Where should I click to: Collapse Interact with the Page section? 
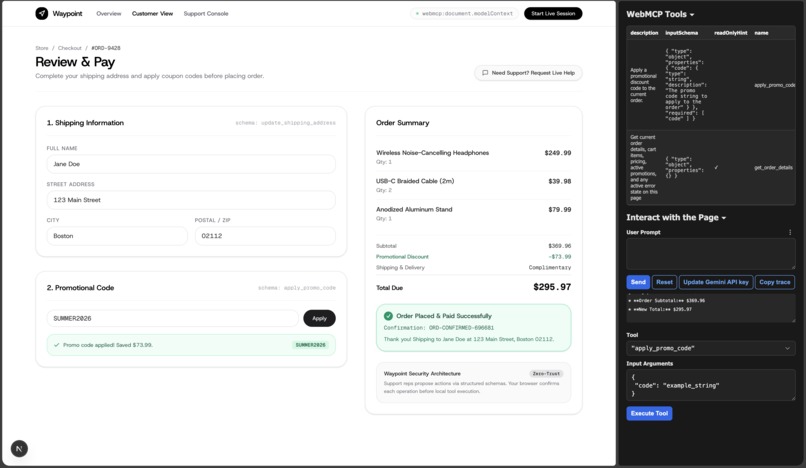click(x=676, y=218)
